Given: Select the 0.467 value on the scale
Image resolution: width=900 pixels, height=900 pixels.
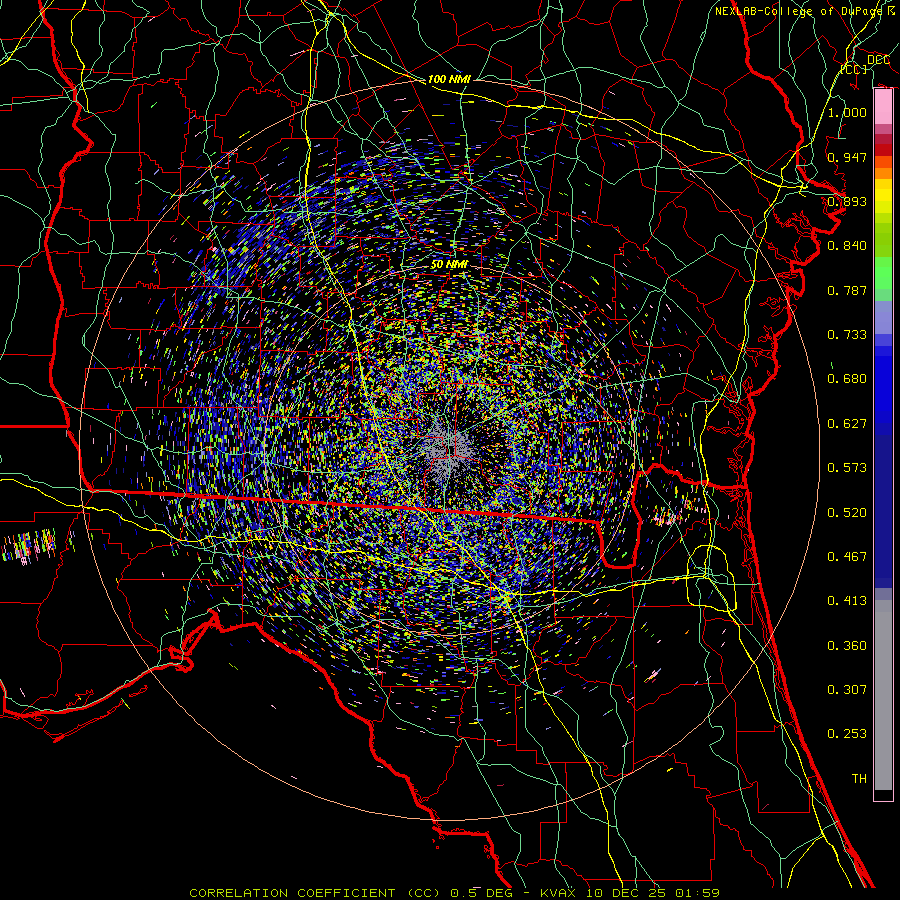Looking at the screenshot, I should 847,557.
